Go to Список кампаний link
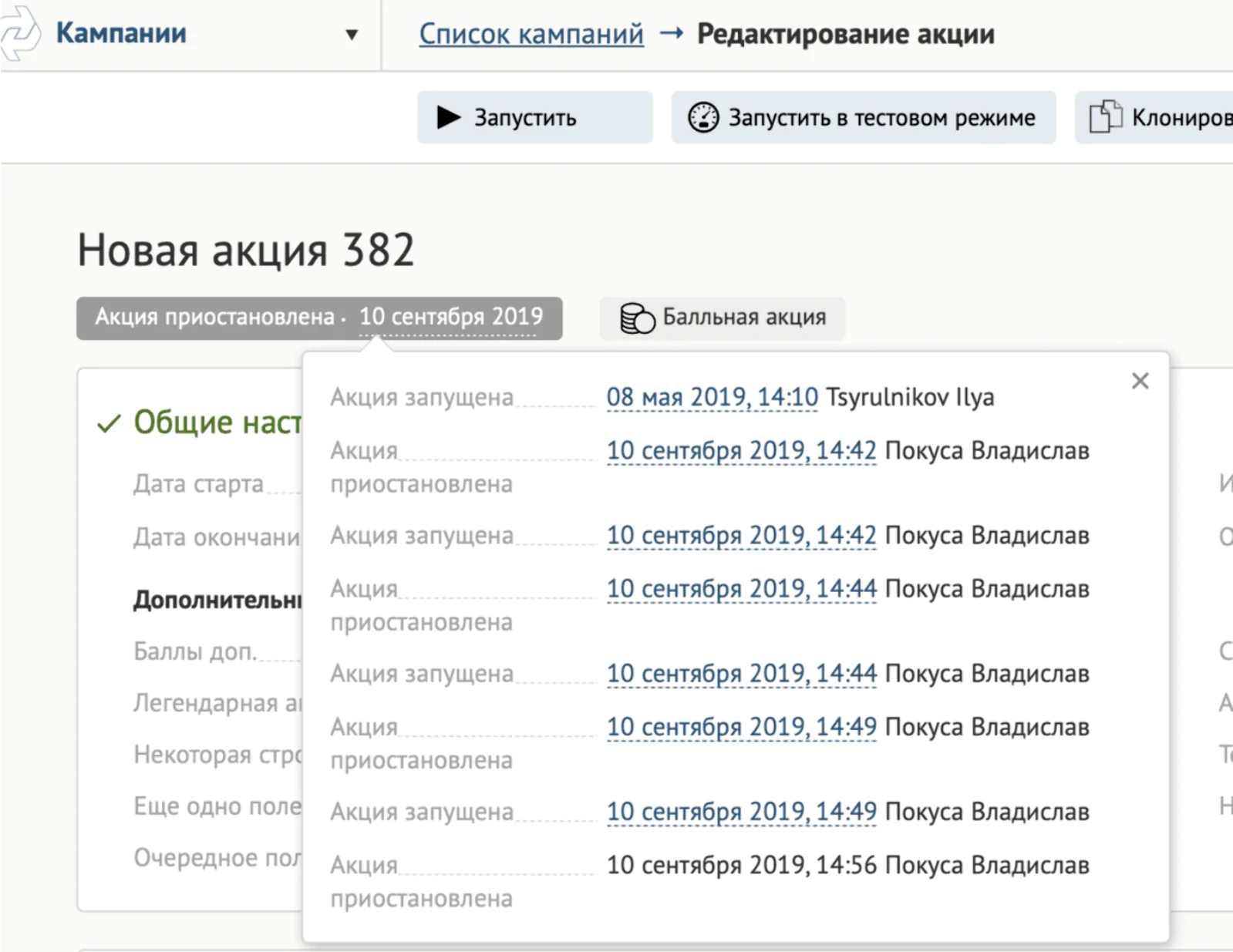 (531, 34)
